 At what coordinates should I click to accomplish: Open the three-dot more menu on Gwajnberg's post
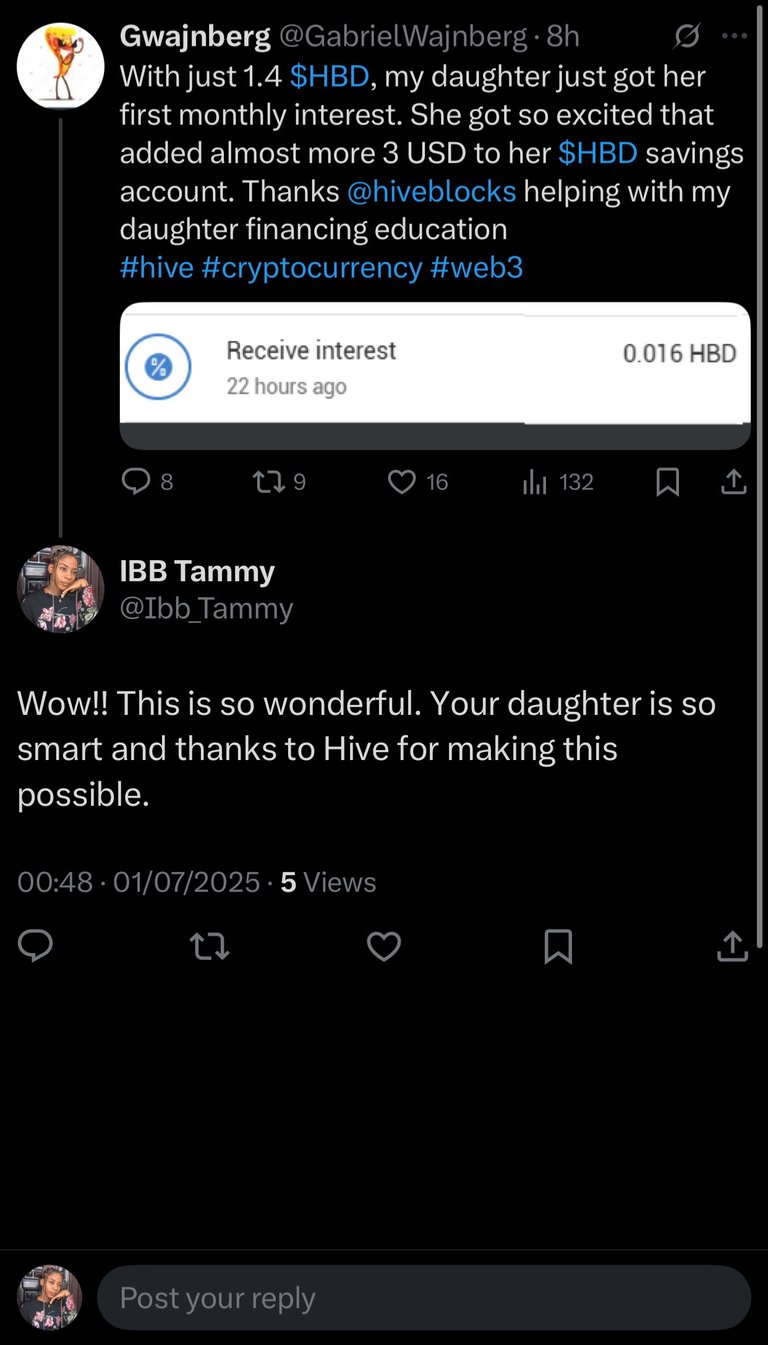coord(734,37)
